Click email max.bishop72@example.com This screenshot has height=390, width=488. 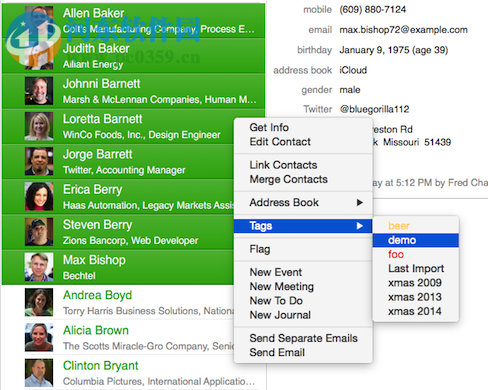[x=403, y=30]
